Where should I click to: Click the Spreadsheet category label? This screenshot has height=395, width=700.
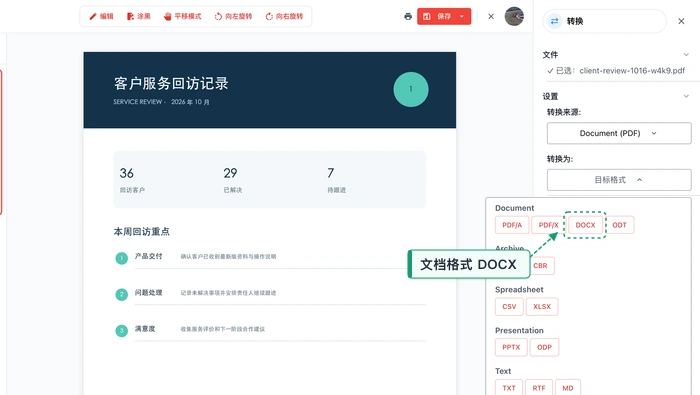click(x=519, y=290)
